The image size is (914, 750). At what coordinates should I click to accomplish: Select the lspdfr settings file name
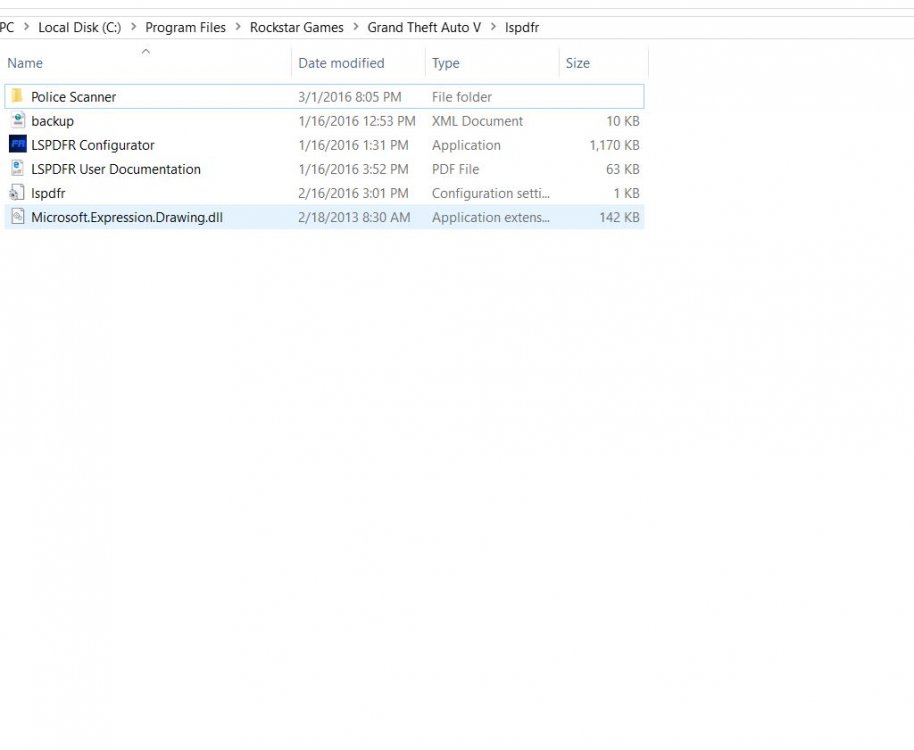48,193
